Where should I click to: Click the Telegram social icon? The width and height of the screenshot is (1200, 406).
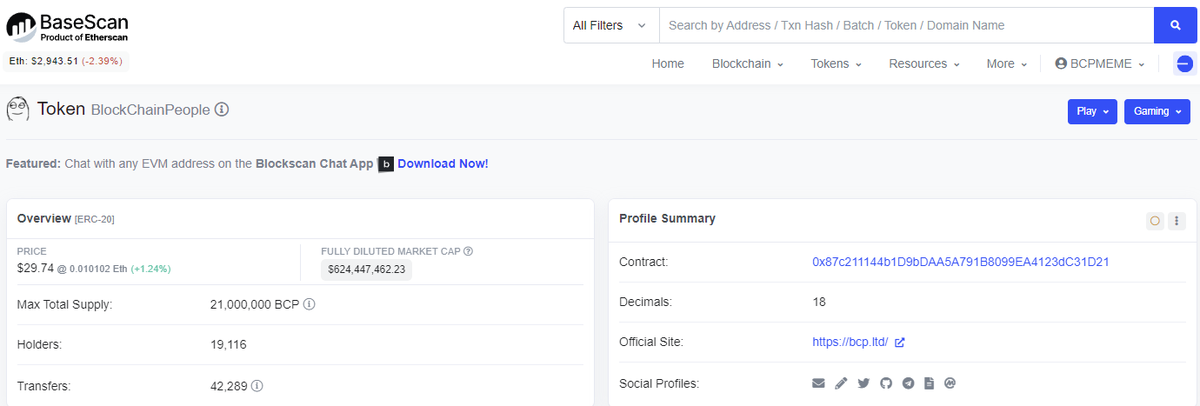[x=908, y=383]
